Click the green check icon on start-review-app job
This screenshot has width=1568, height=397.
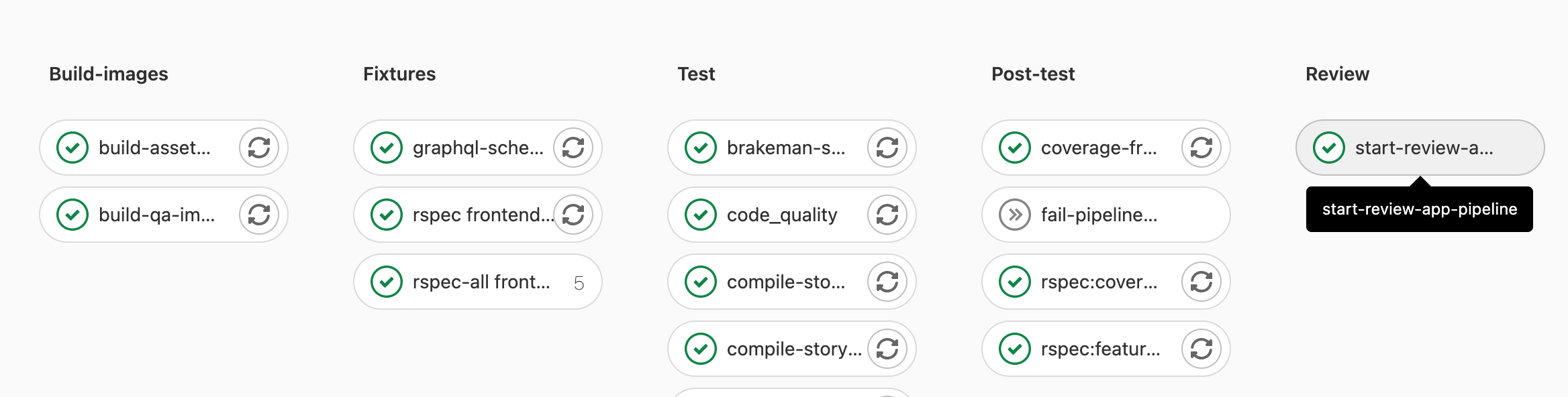(x=1330, y=148)
